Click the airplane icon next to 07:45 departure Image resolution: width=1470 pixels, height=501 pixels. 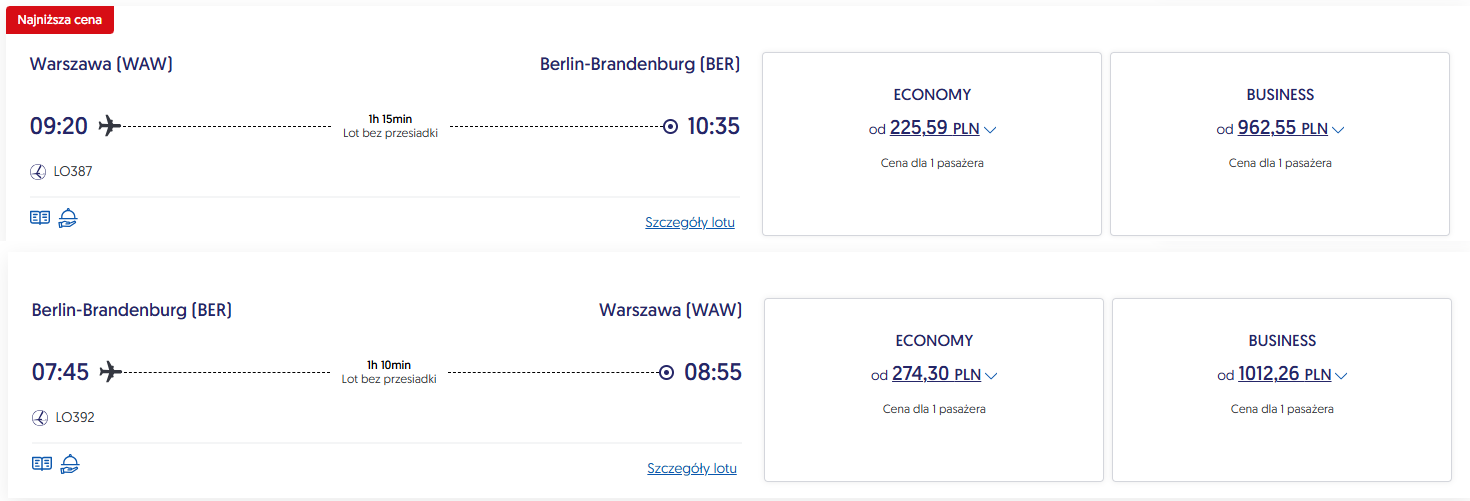(110, 372)
